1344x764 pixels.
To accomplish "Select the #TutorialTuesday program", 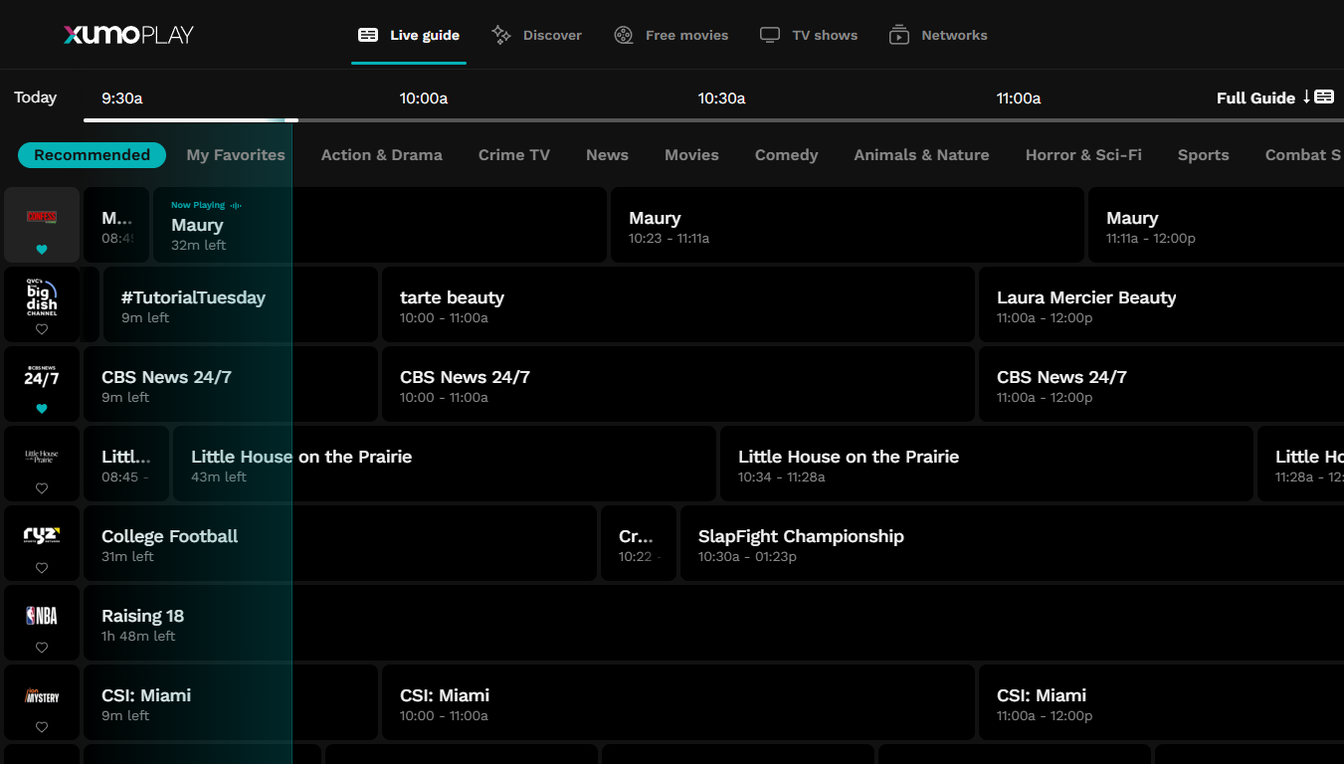I will point(240,304).
